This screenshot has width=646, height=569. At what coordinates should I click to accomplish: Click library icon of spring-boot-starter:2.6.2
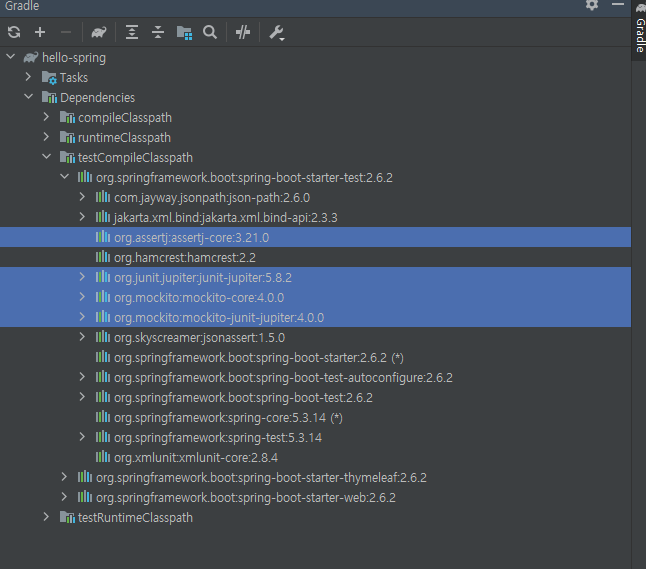point(103,357)
